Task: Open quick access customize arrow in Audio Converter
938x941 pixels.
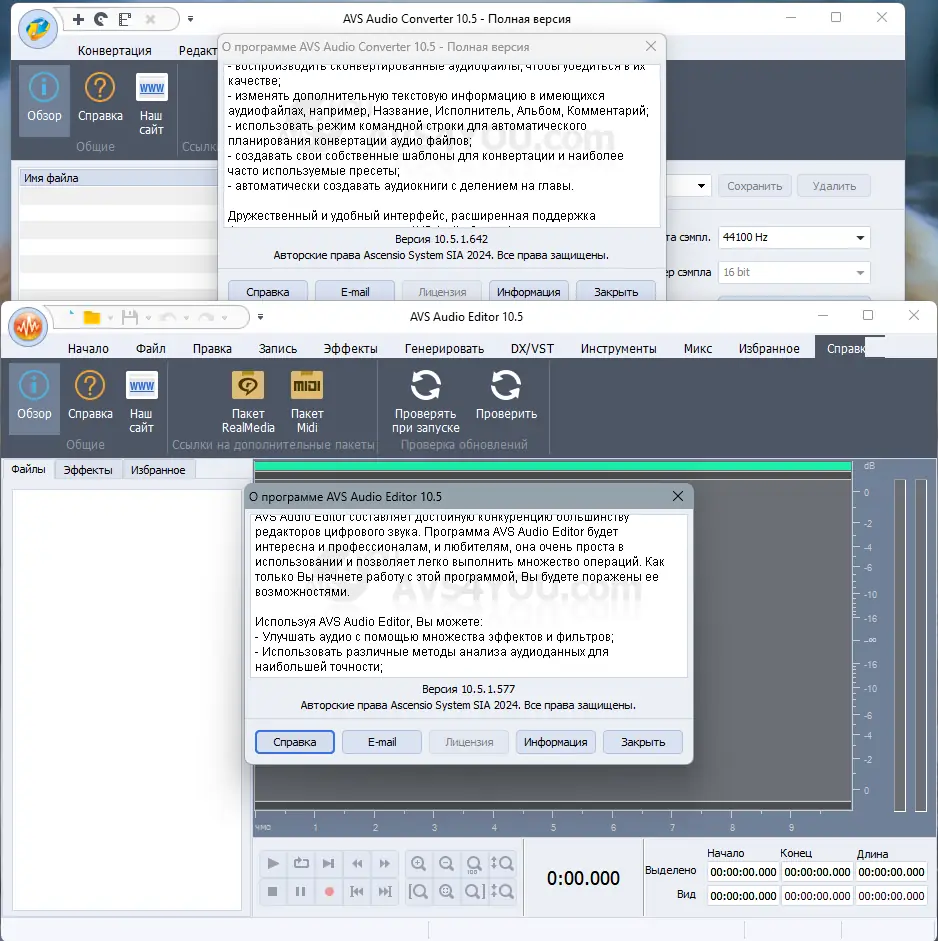Action: click(190, 19)
